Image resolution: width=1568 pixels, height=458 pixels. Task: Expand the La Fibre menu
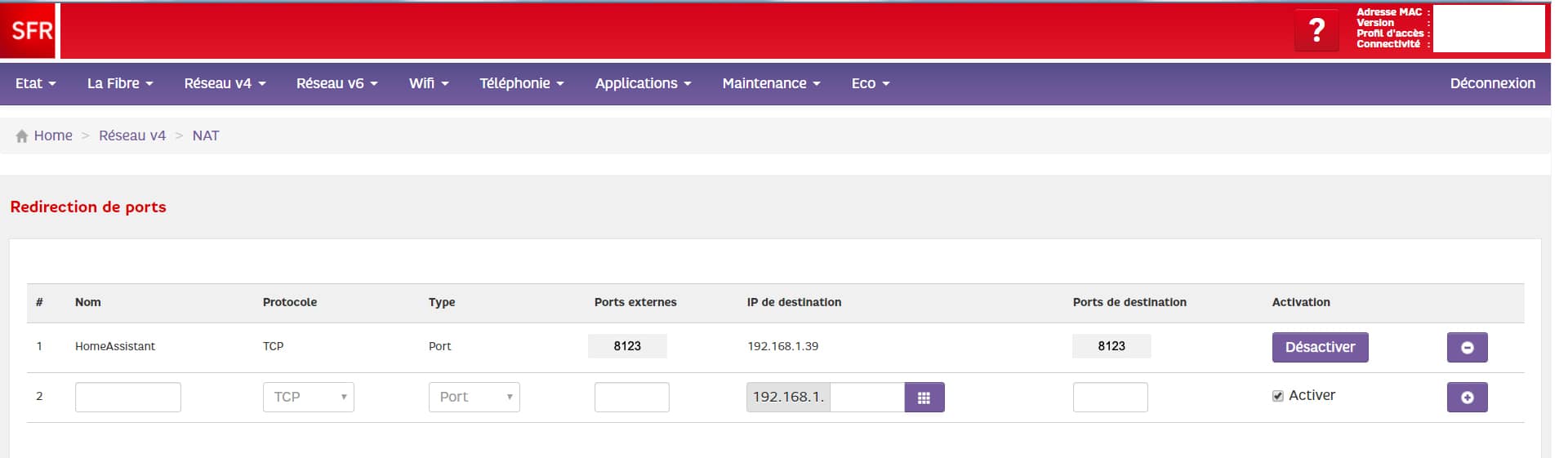tap(120, 83)
